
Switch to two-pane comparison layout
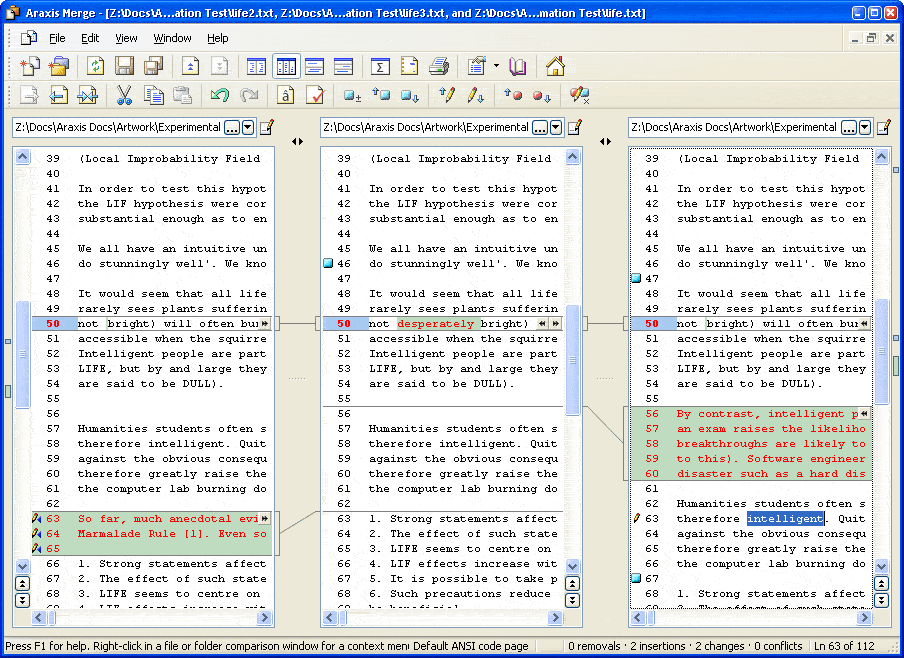pos(257,67)
